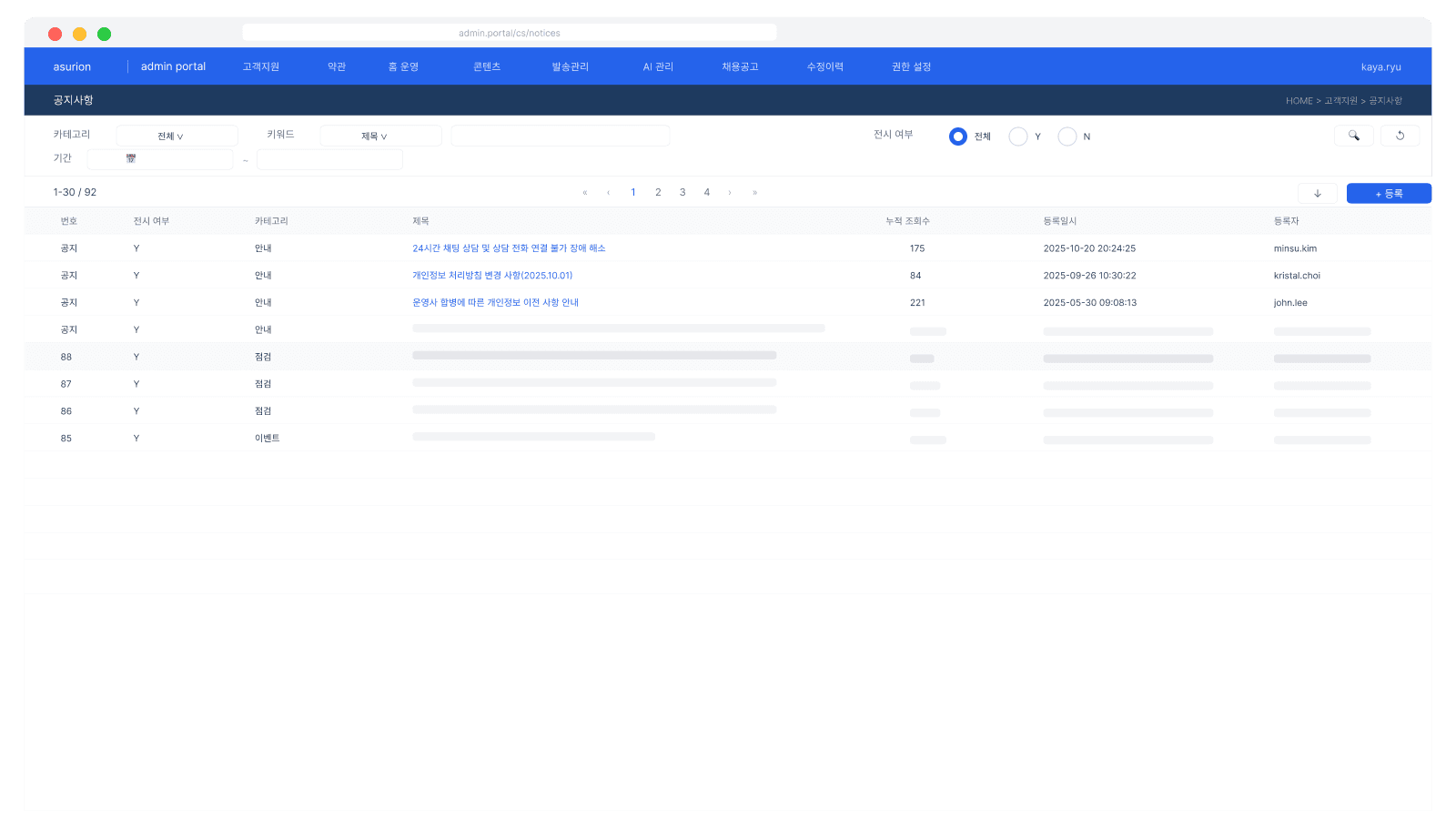
Task: Click the 제목 column header
Action: click(420, 221)
